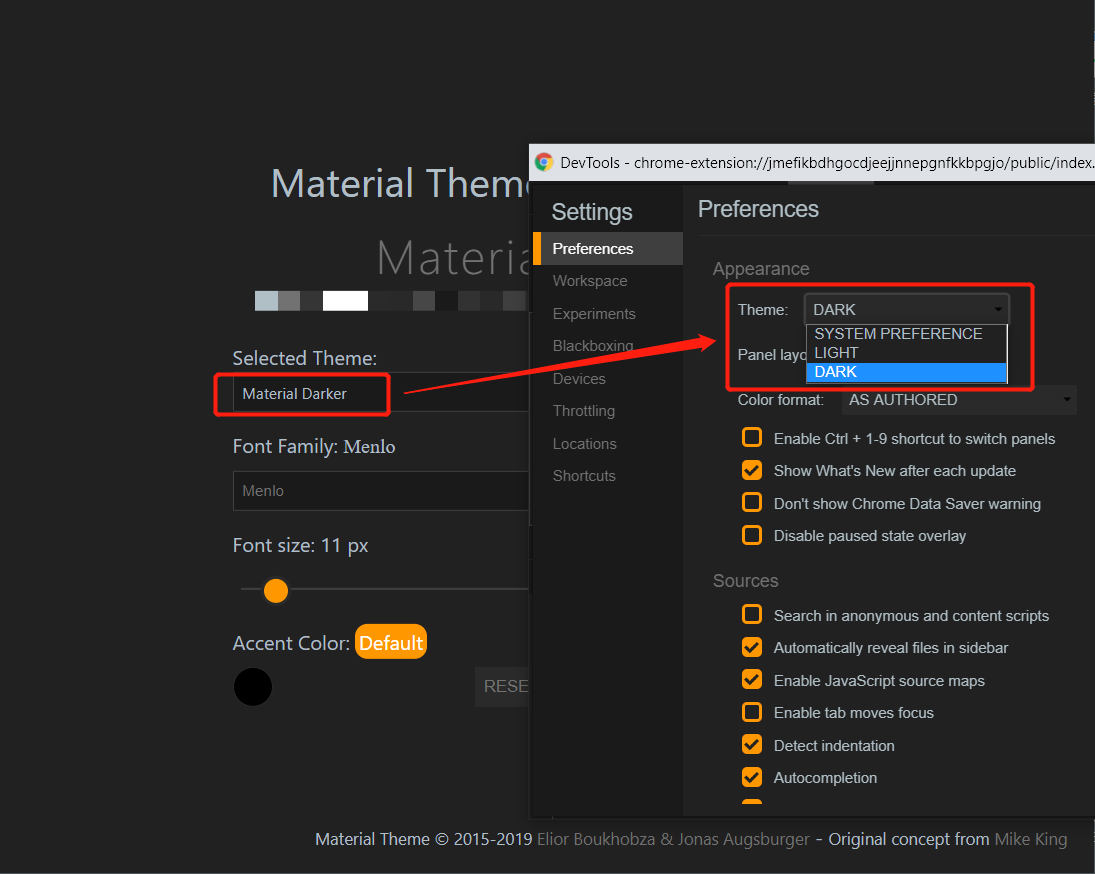Click the Menlo font family input field

pyautogui.click(x=380, y=491)
